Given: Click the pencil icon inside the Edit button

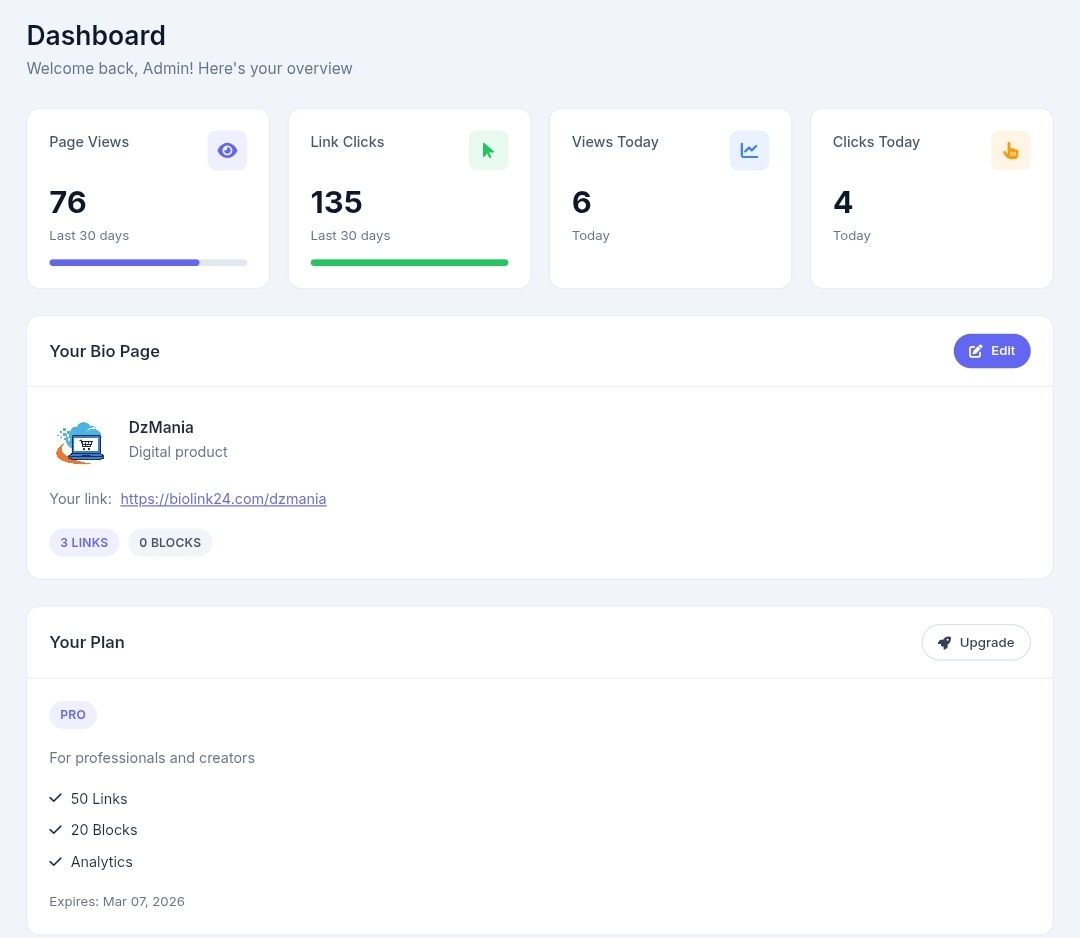Looking at the screenshot, I should tap(973, 351).
